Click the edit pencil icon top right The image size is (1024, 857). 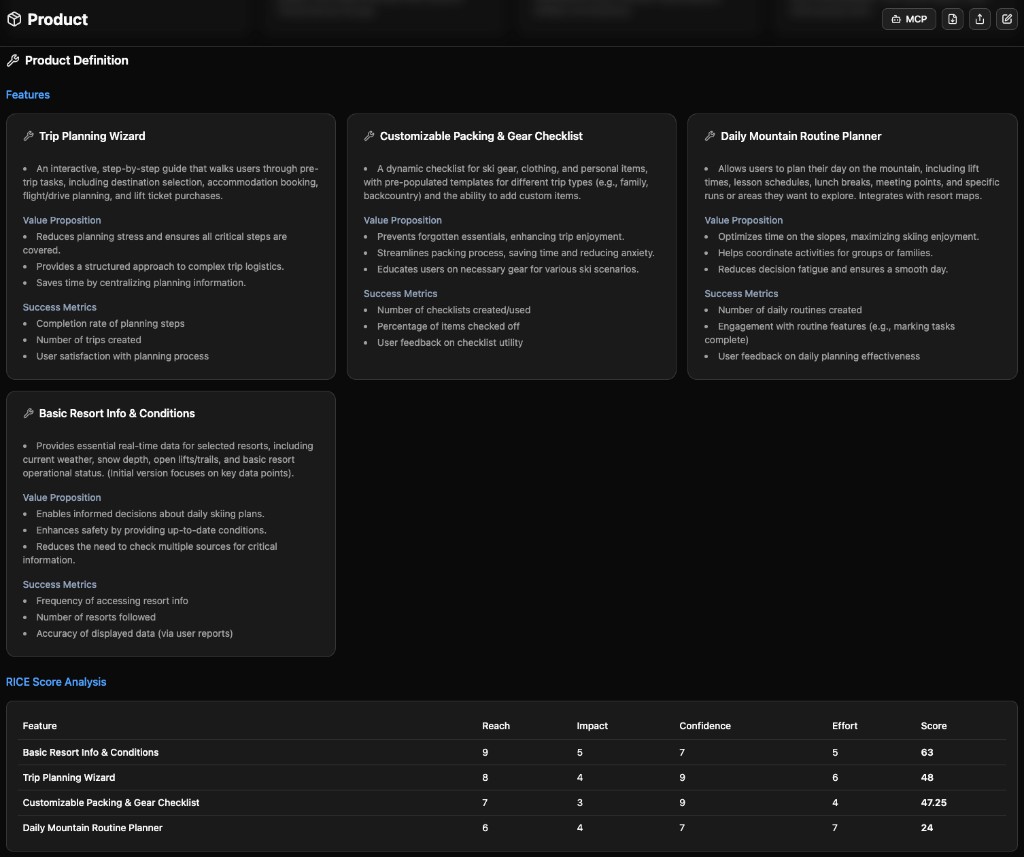[x=1007, y=19]
